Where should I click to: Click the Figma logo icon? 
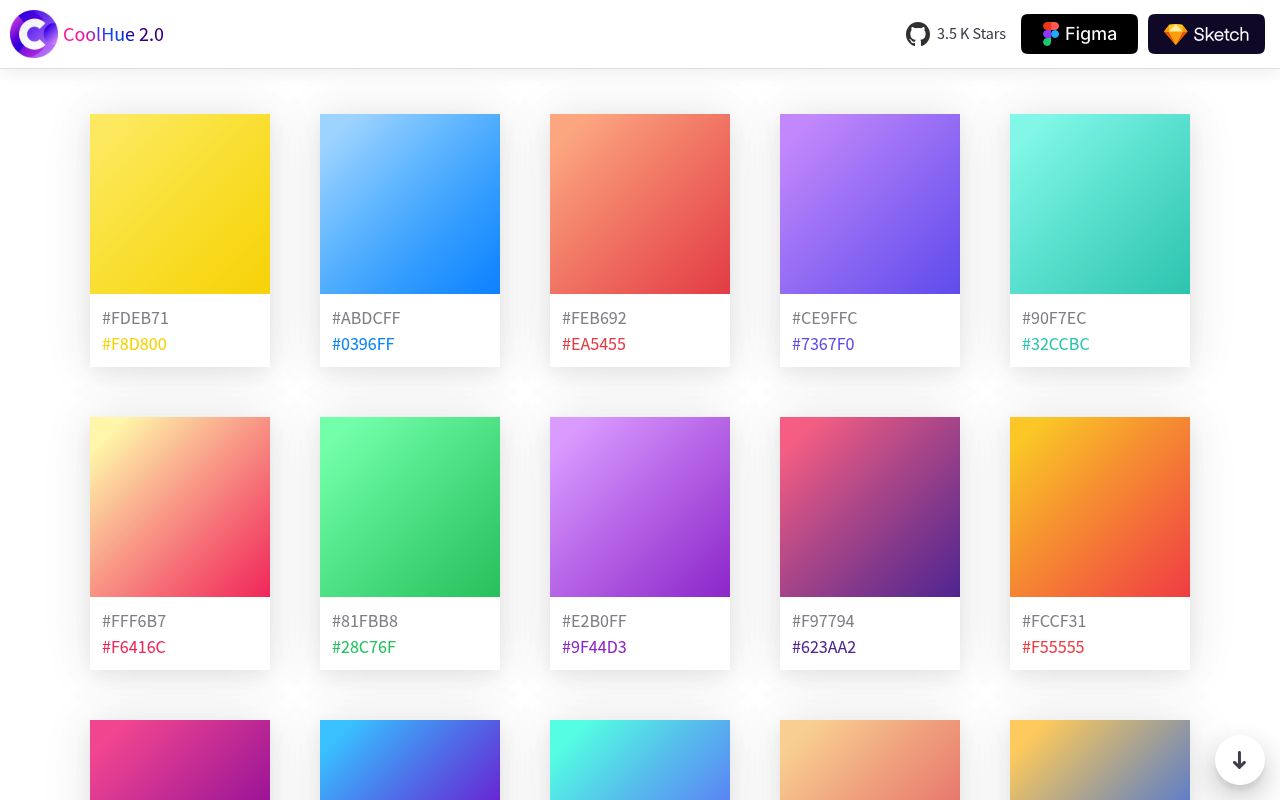[1050, 34]
